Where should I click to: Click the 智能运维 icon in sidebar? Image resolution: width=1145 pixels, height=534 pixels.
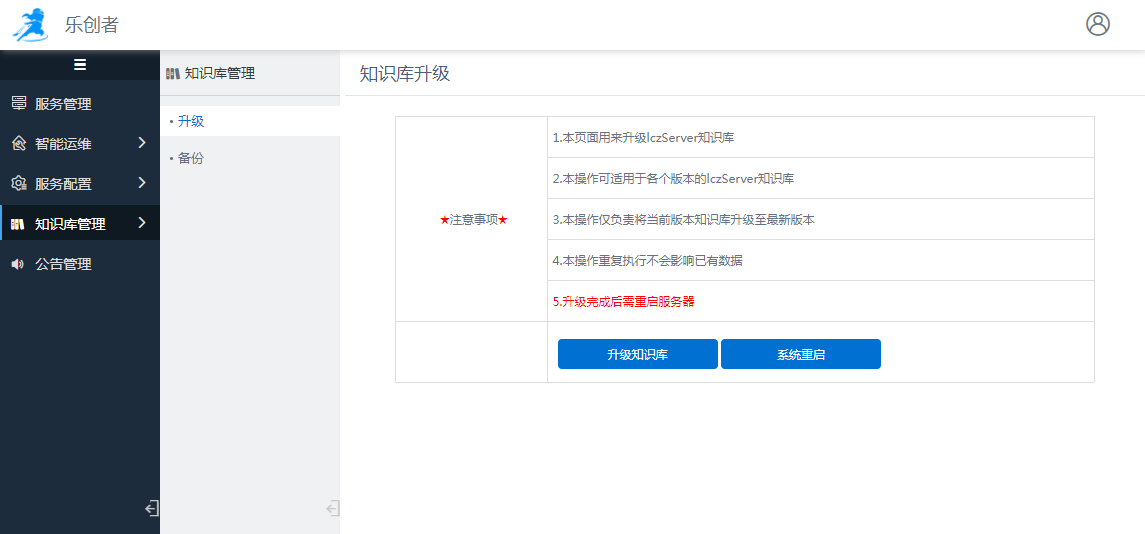tap(19, 144)
